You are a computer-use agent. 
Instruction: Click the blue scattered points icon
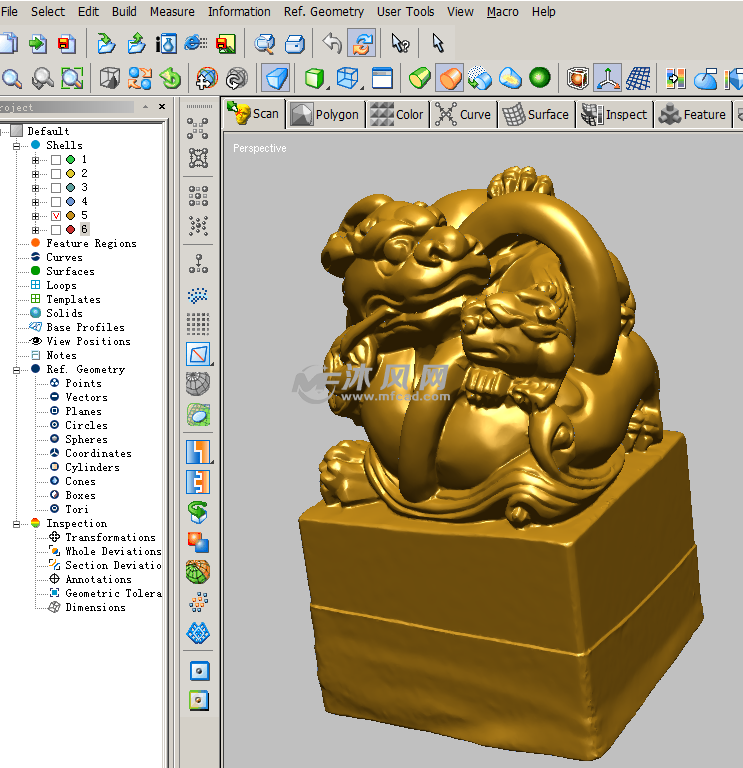point(198,295)
